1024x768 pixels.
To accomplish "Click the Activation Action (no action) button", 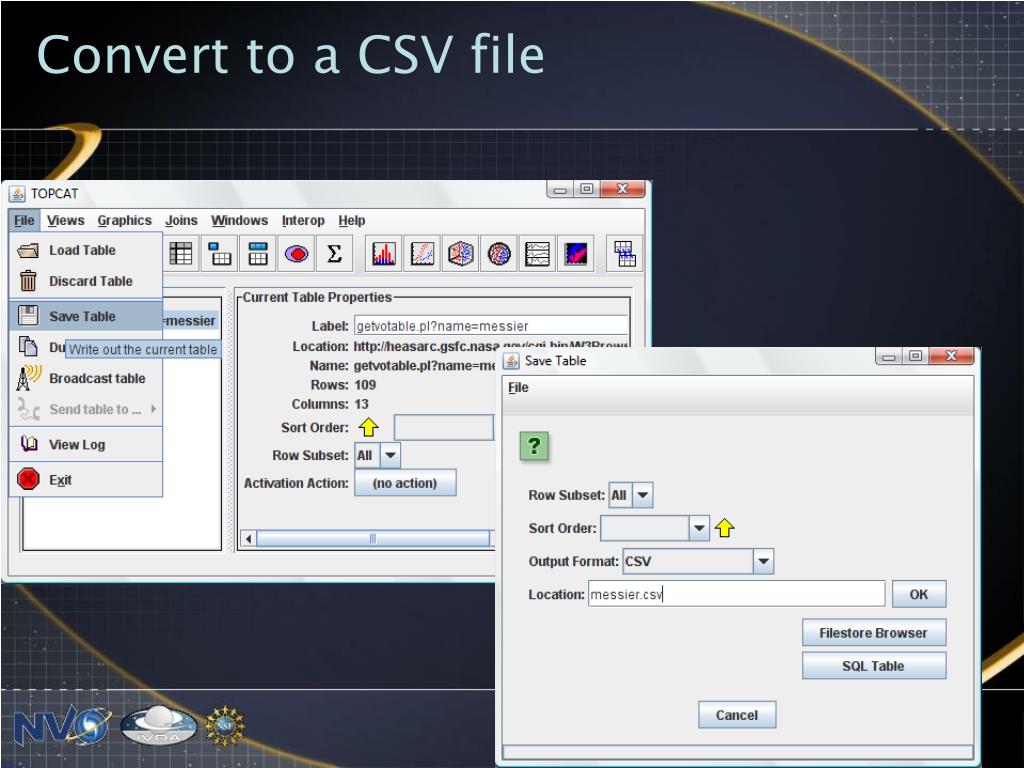I will point(405,483).
